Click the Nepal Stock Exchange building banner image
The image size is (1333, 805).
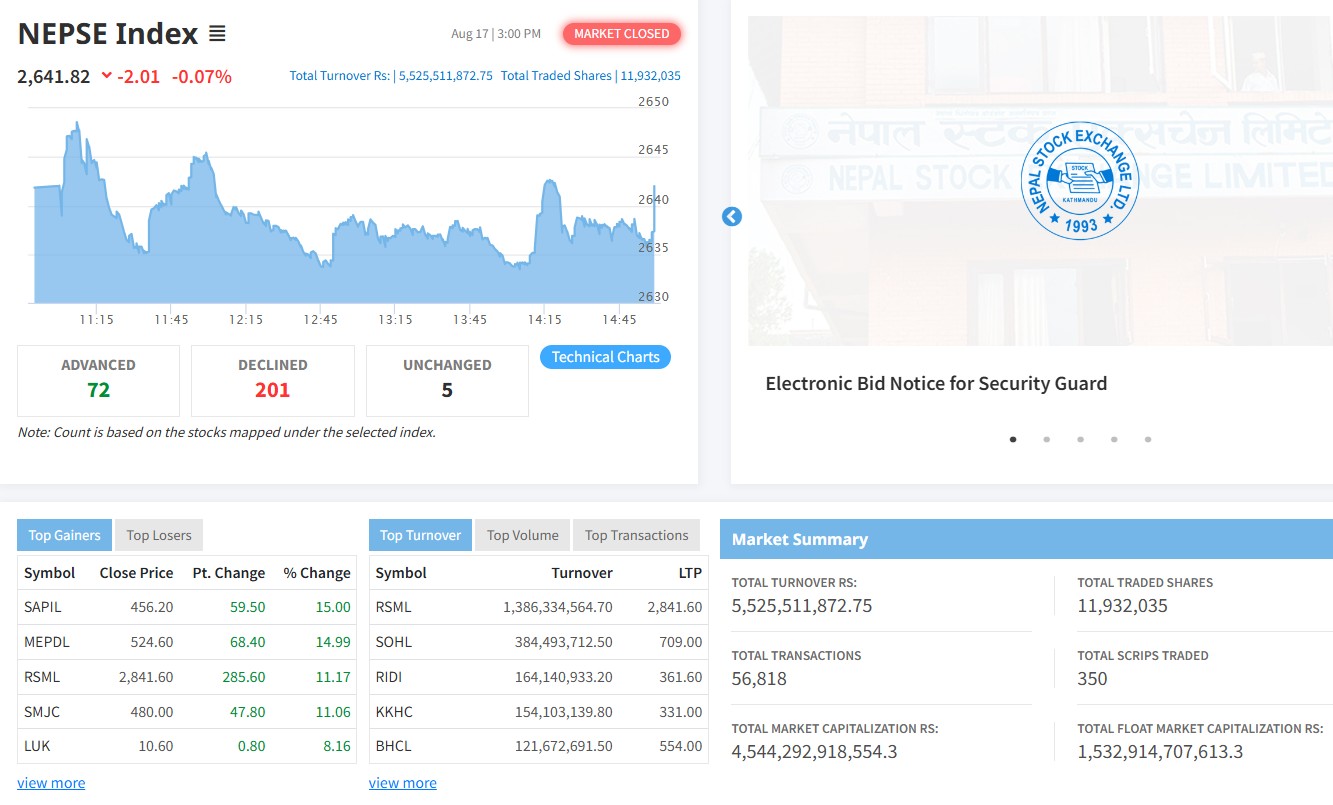[1040, 181]
